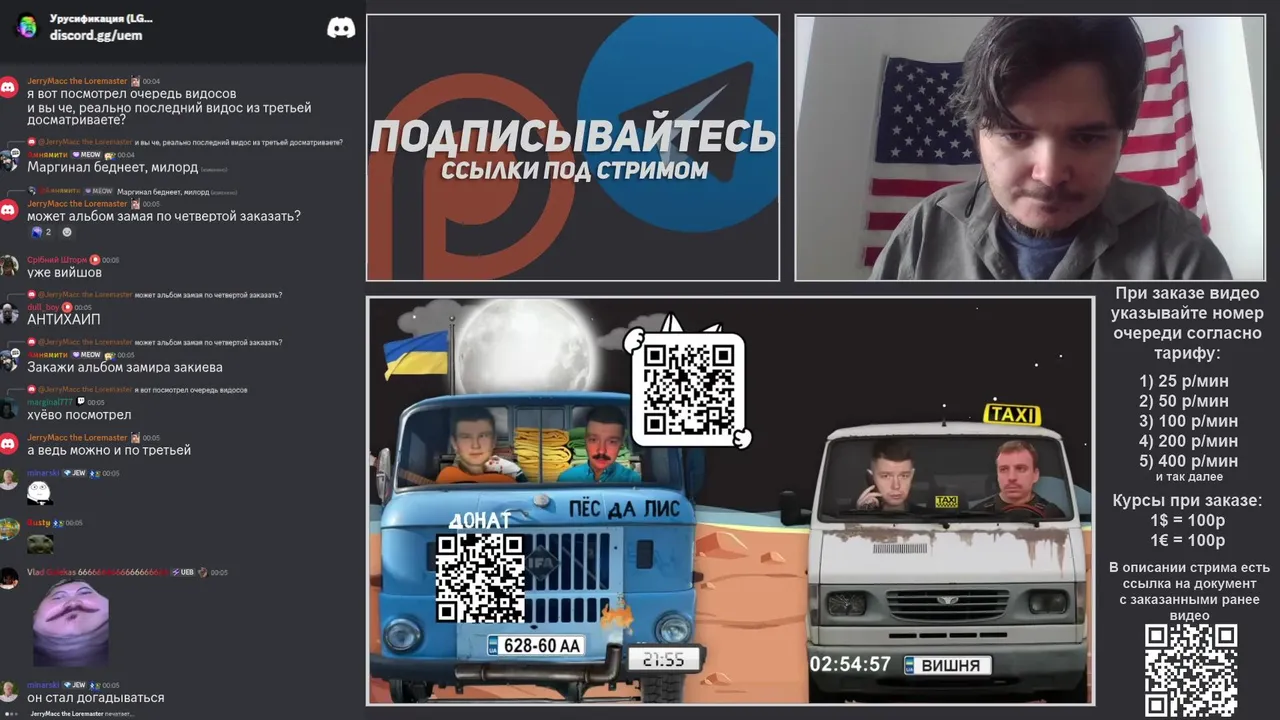Click the clock display '21:55'

(x=664, y=660)
